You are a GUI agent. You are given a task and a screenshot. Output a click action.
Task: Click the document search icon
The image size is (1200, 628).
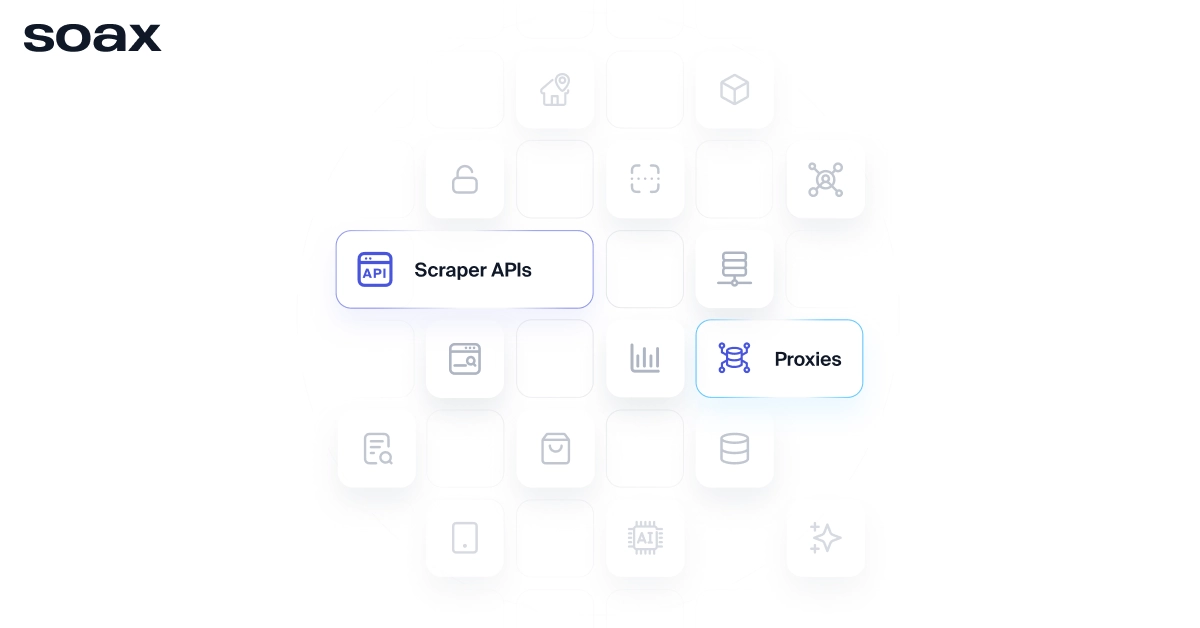[377, 448]
